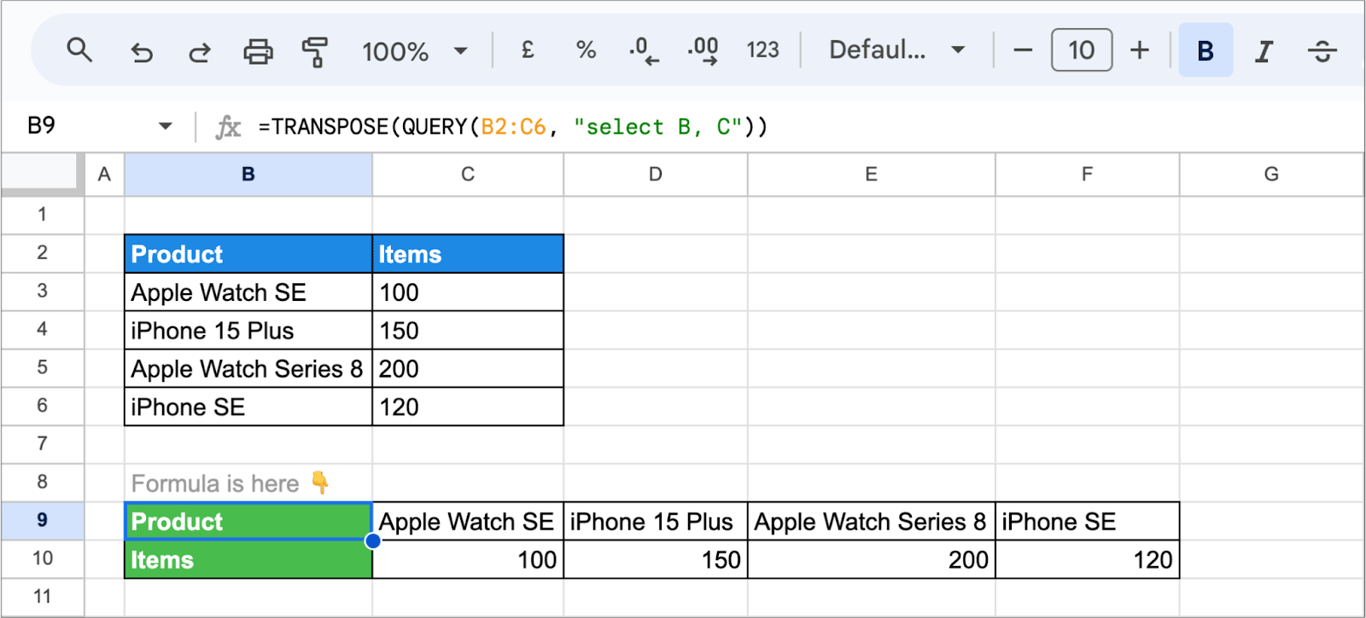1366x618 pixels.
Task: Select iPhone SE cell in row 6
Action: pos(248,406)
